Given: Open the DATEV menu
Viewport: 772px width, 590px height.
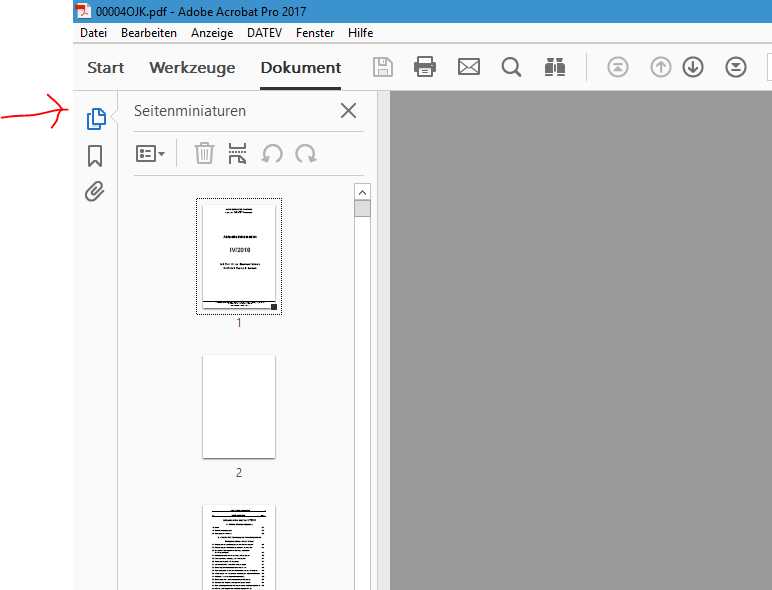Looking at the screenshot, I should 264,33.
